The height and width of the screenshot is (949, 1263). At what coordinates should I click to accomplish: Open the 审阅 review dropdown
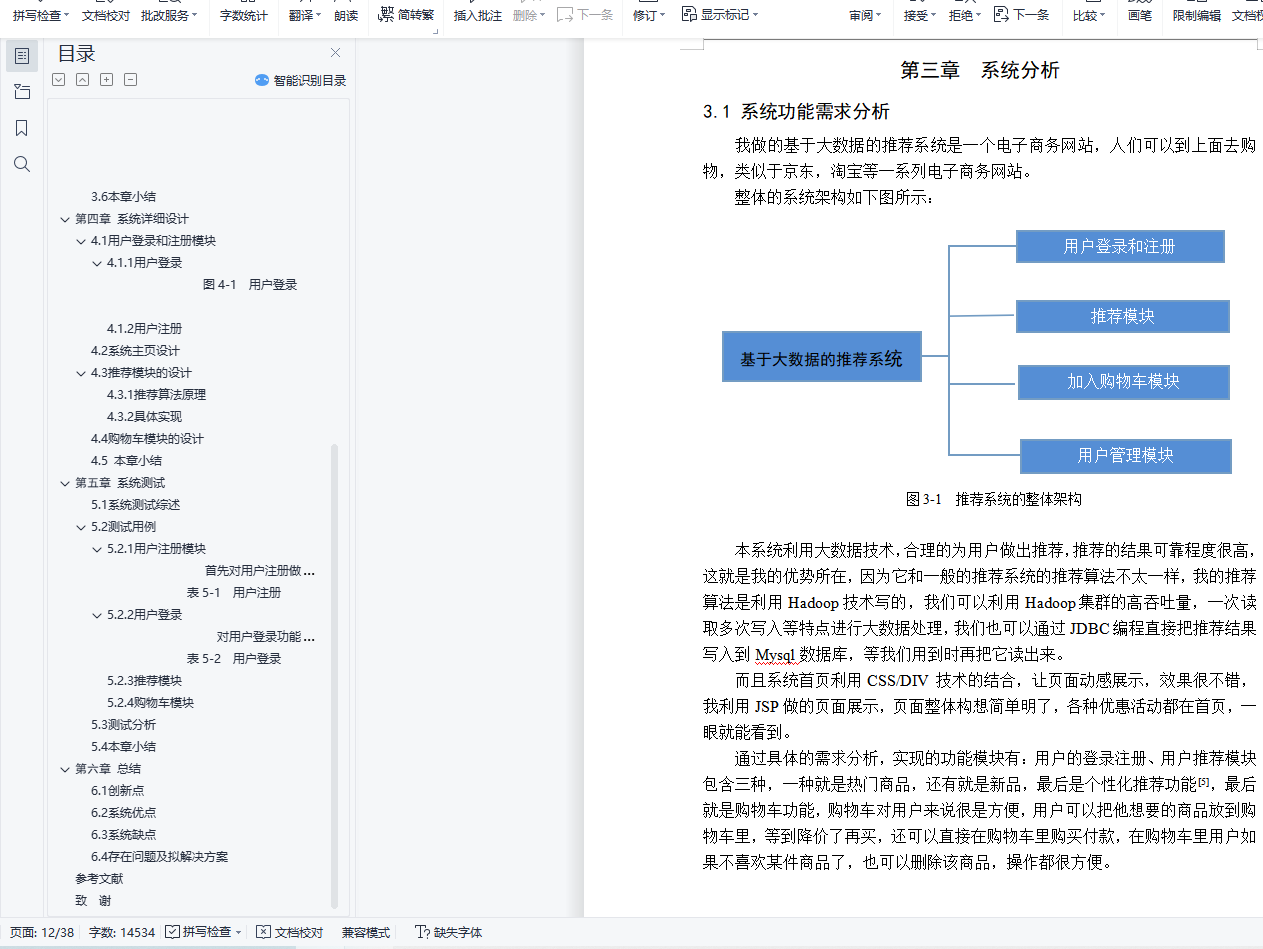click(863, 16)
